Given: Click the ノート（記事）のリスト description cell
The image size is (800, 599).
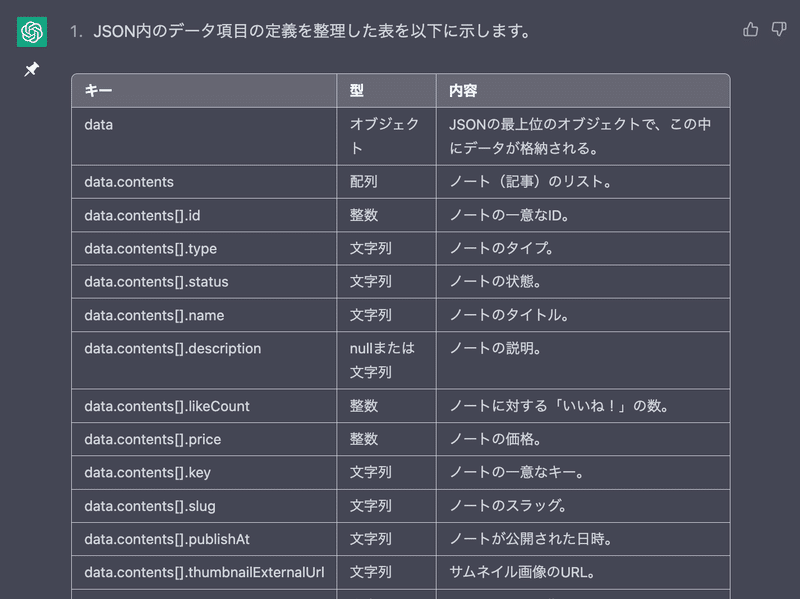Looking at the screenshot, I should pyautogui.click(x=583, y=182).
